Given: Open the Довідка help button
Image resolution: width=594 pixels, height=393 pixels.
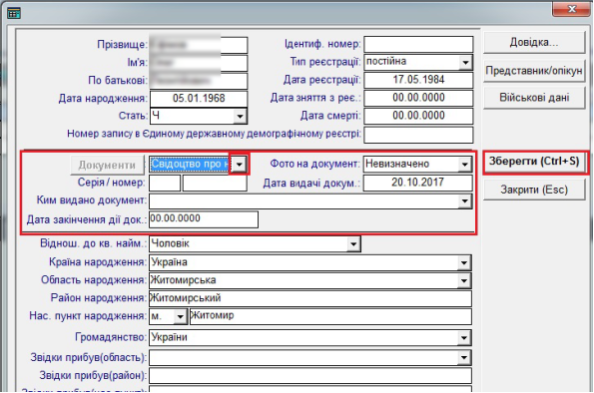Looking at the screenshot, I should point(534,42).
